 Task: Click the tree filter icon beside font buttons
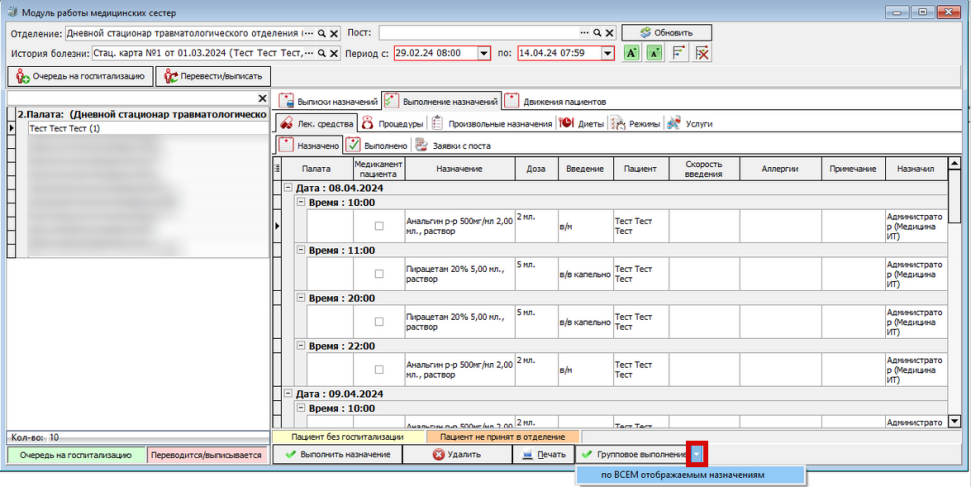(679, 53)
